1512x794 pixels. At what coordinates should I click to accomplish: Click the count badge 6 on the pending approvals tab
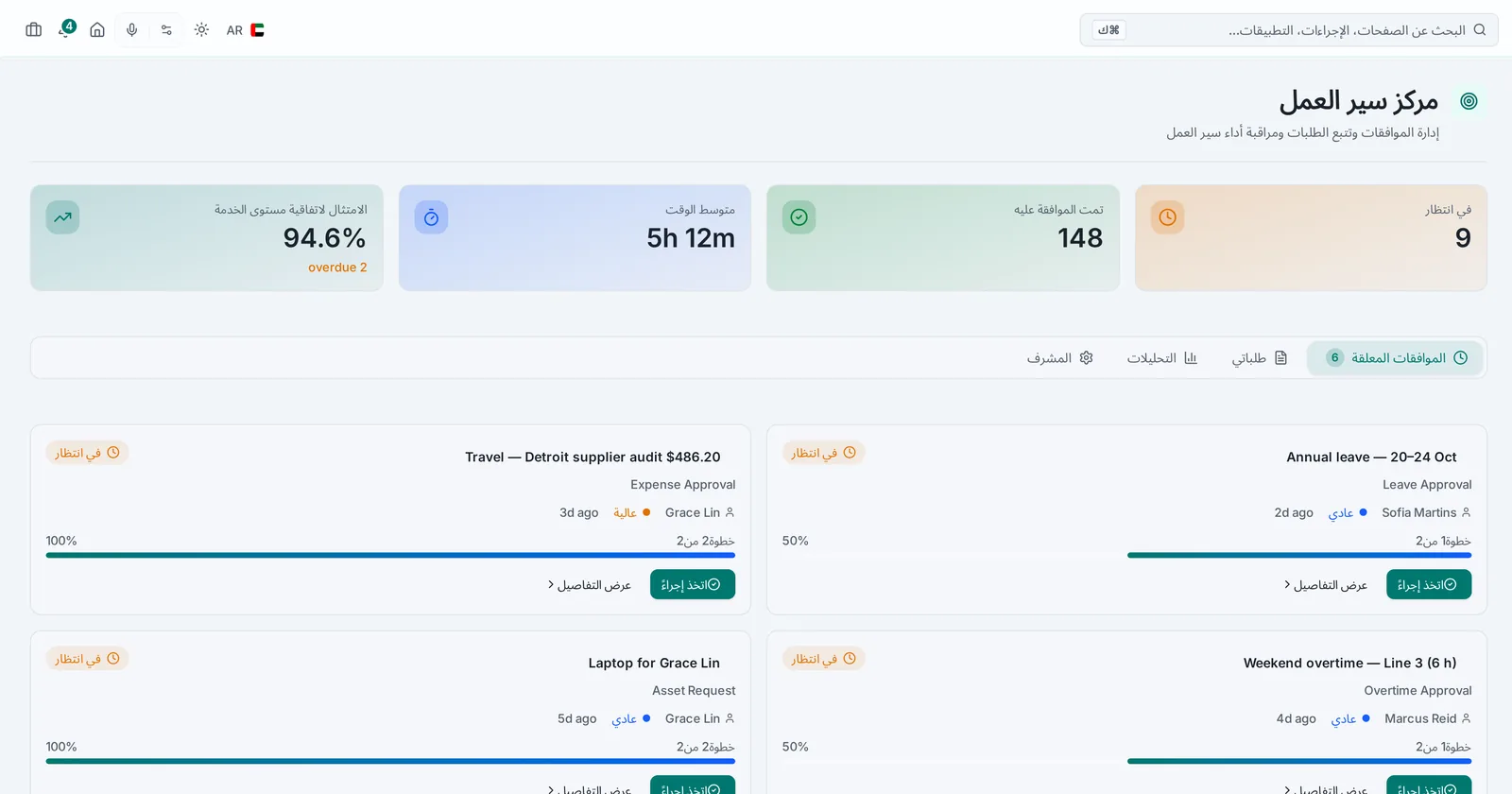click(1334, 358)
